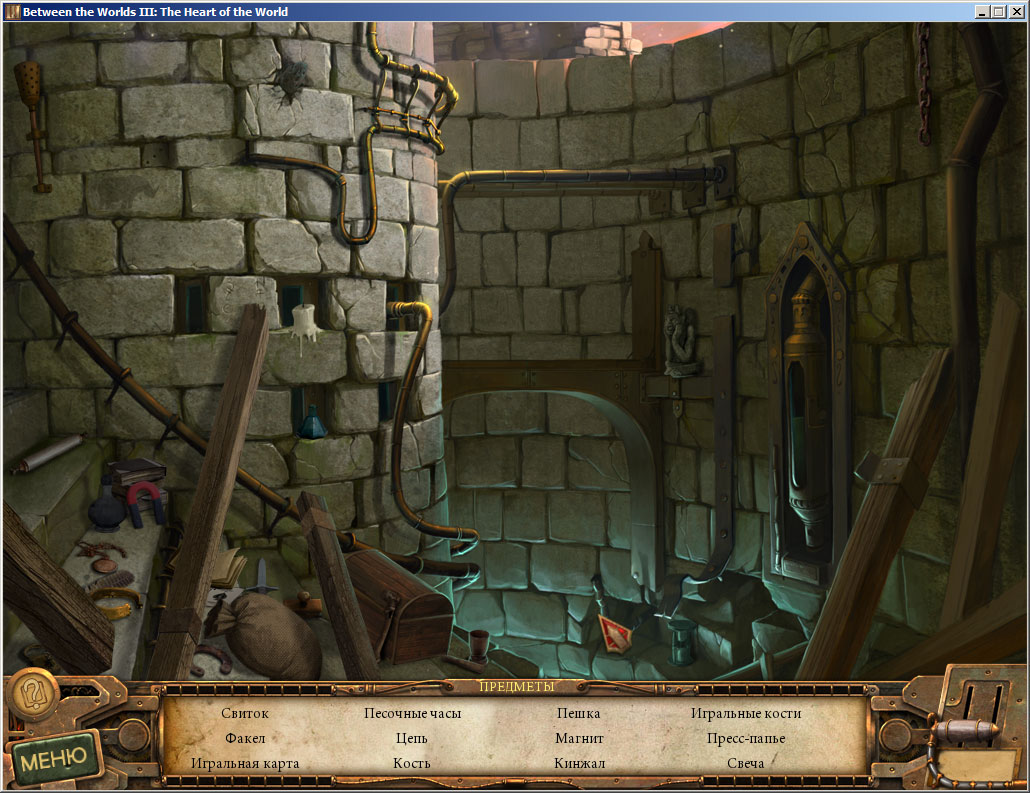The width and height of the screenshot is (1030, 793).
Task: Click the wooden treasure chest
Action: click(398, 602)
